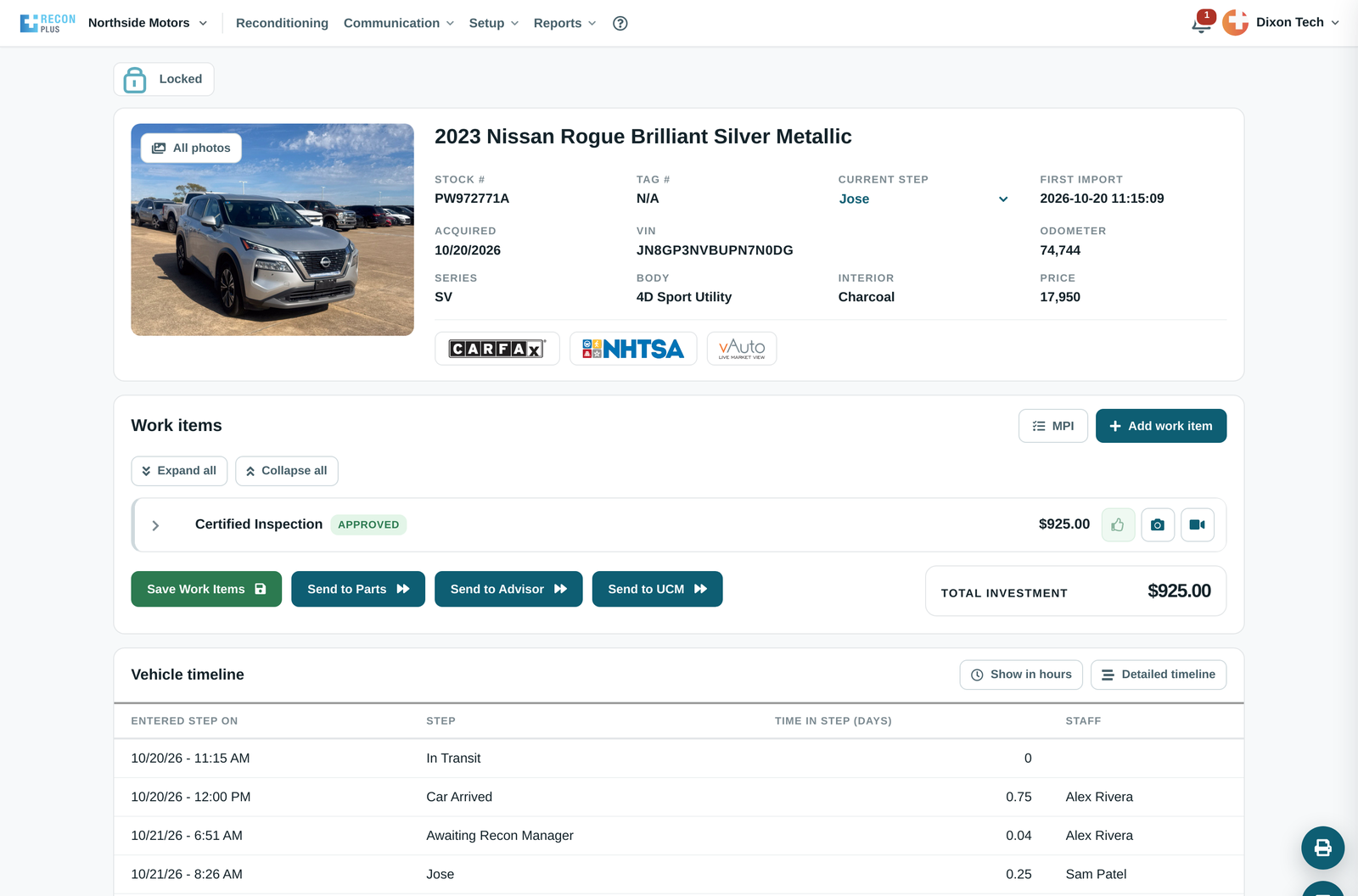Click the Recon Plus logo
1358x896 pixels.
coord(48,23)
